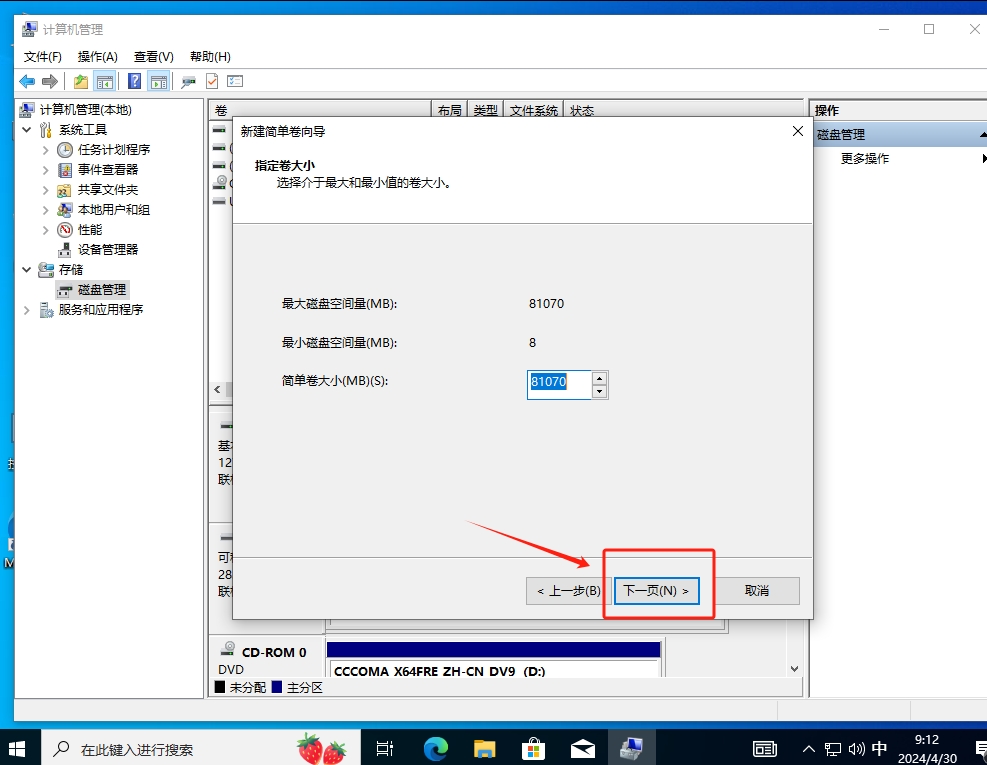Open Task View on the taskbar

[385, 749]
